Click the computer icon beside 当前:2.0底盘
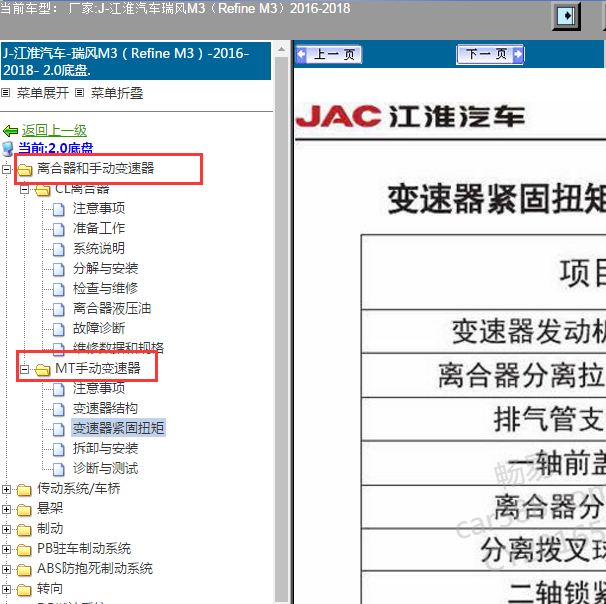Screen dimensions: 606x604 click(x=8, y=148)
